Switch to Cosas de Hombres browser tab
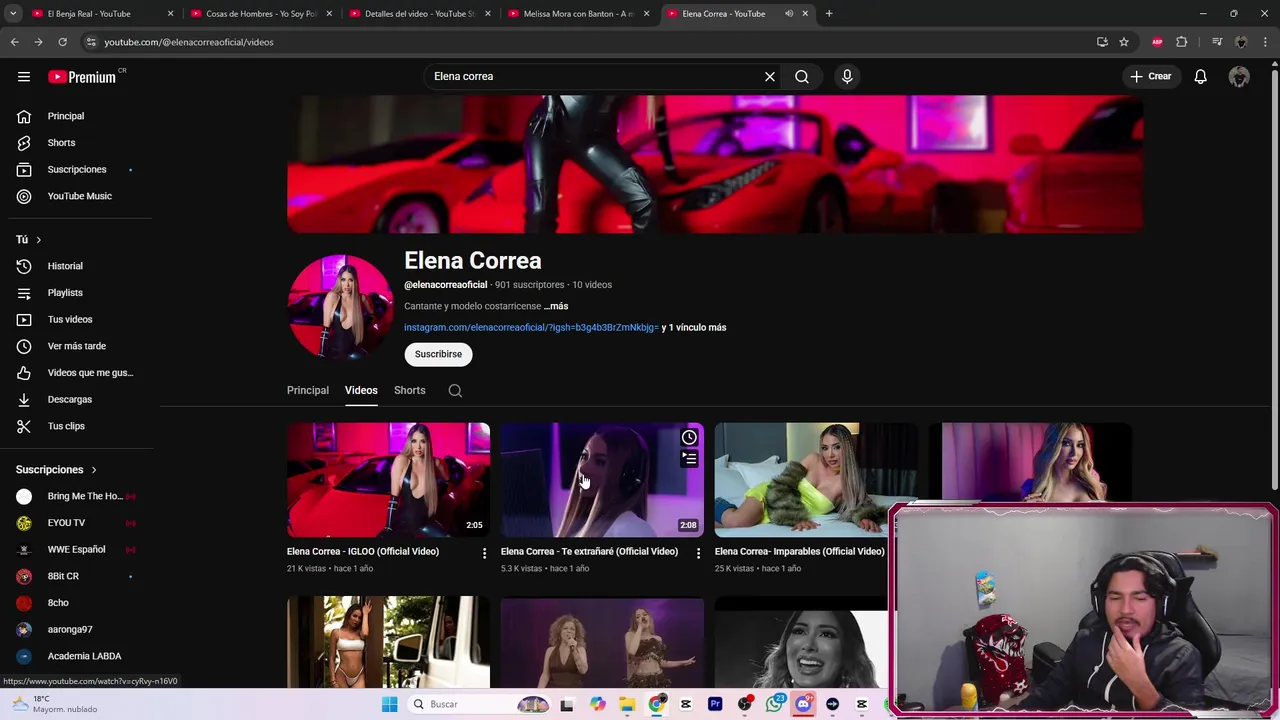Image resolution: width=1280 pixels, height=720 pixels. 259,14
